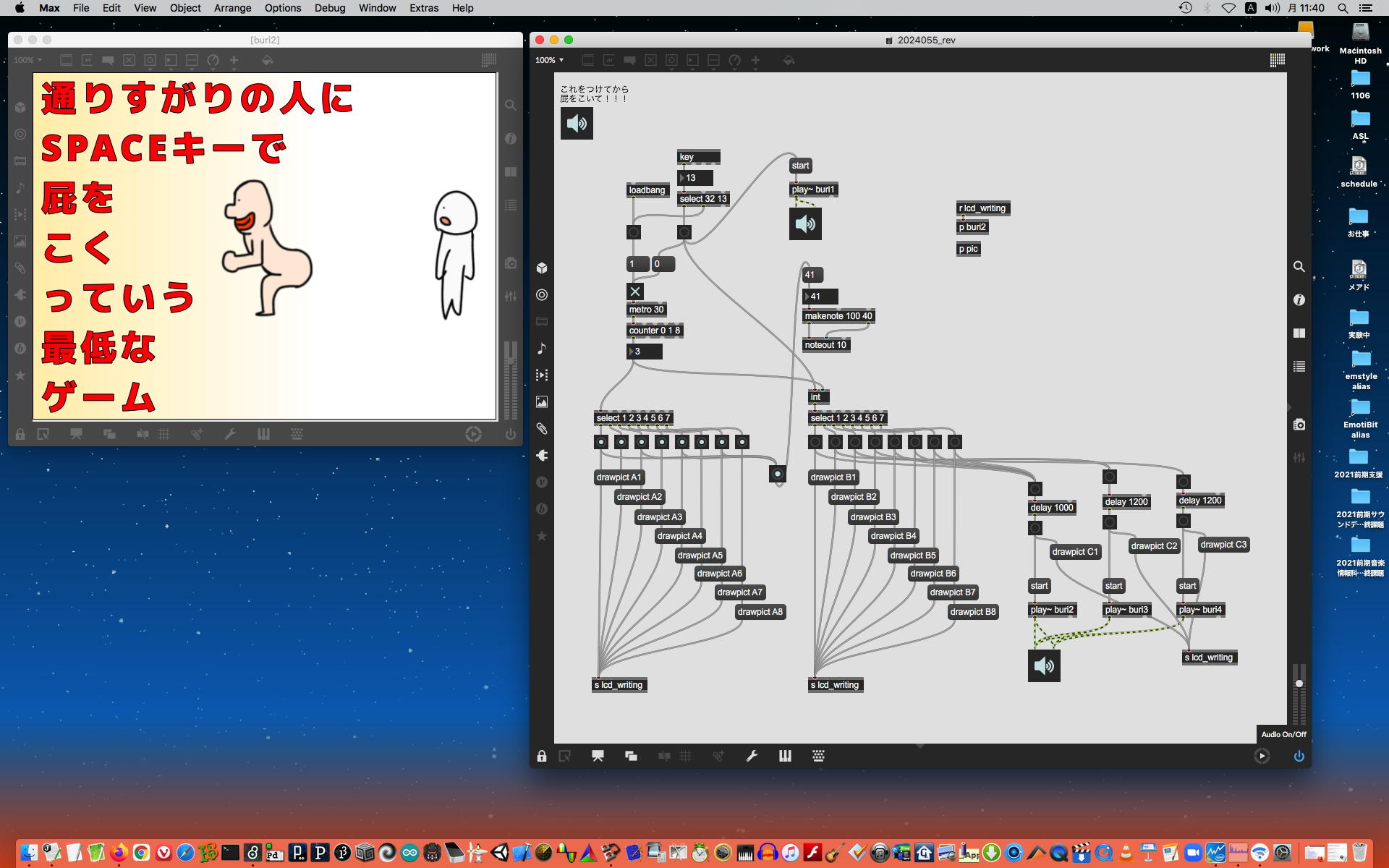Open the search magnifier in right sidebar
Screen dimensions: 1389x868
point(1299,267)
